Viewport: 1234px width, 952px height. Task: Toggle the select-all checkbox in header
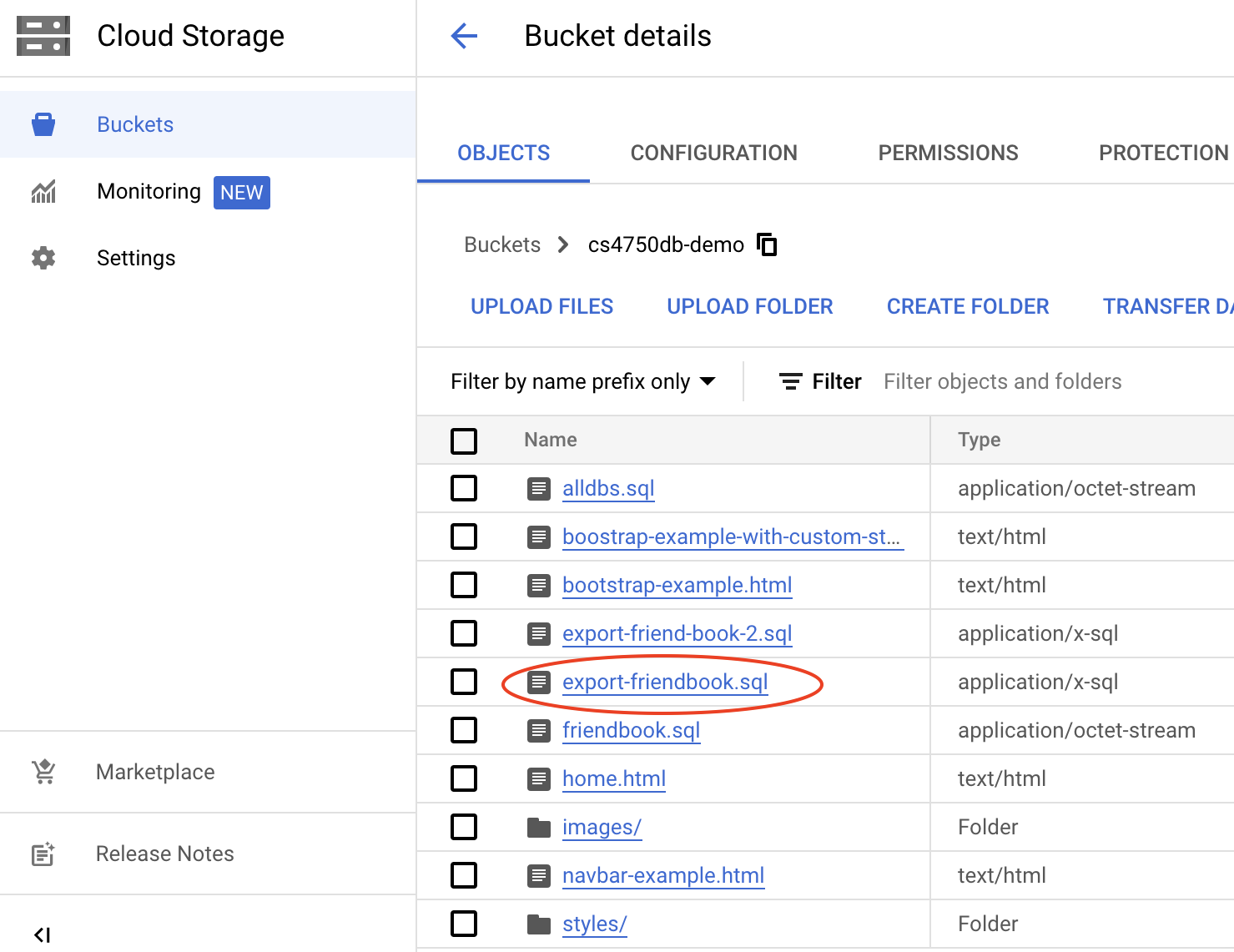[464, 441]
